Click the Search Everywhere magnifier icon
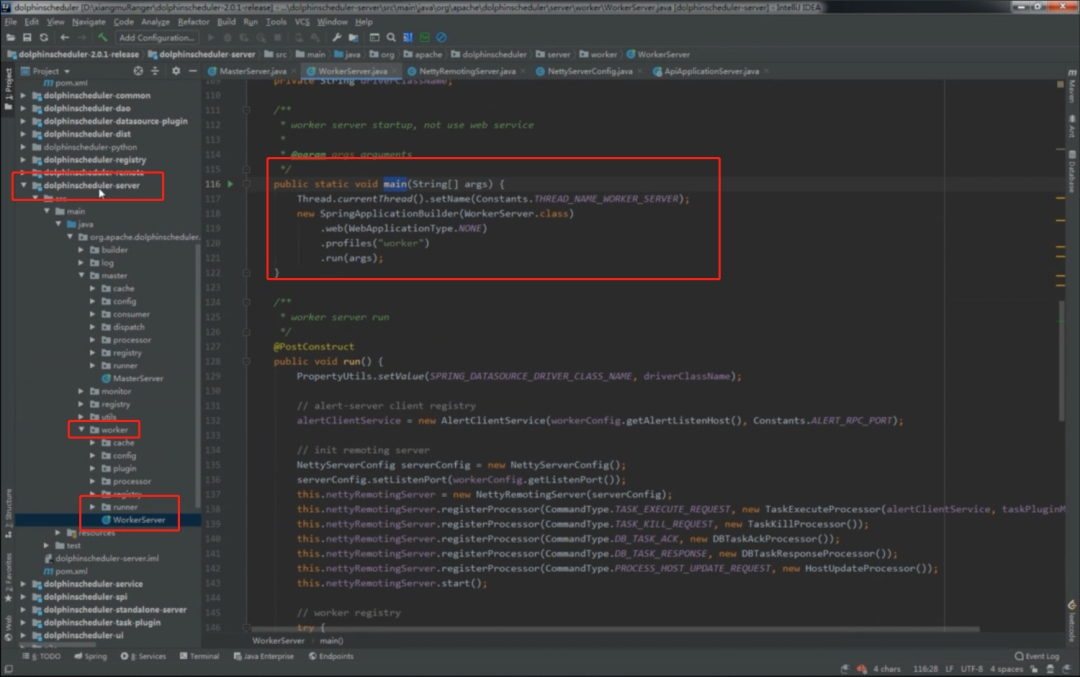This screenshot has width=1080, height=677. click(x=391, y=37)
